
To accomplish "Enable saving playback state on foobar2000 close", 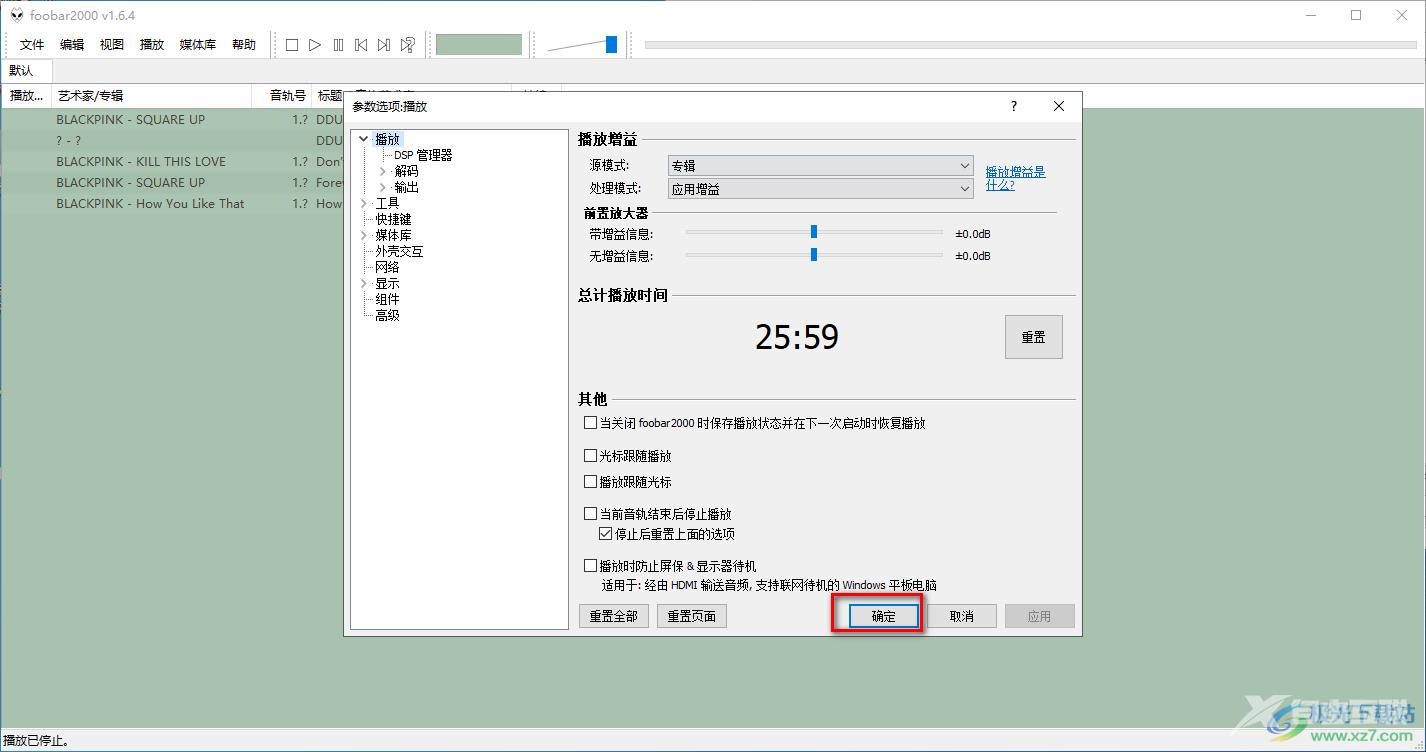I will pos(590,423).
